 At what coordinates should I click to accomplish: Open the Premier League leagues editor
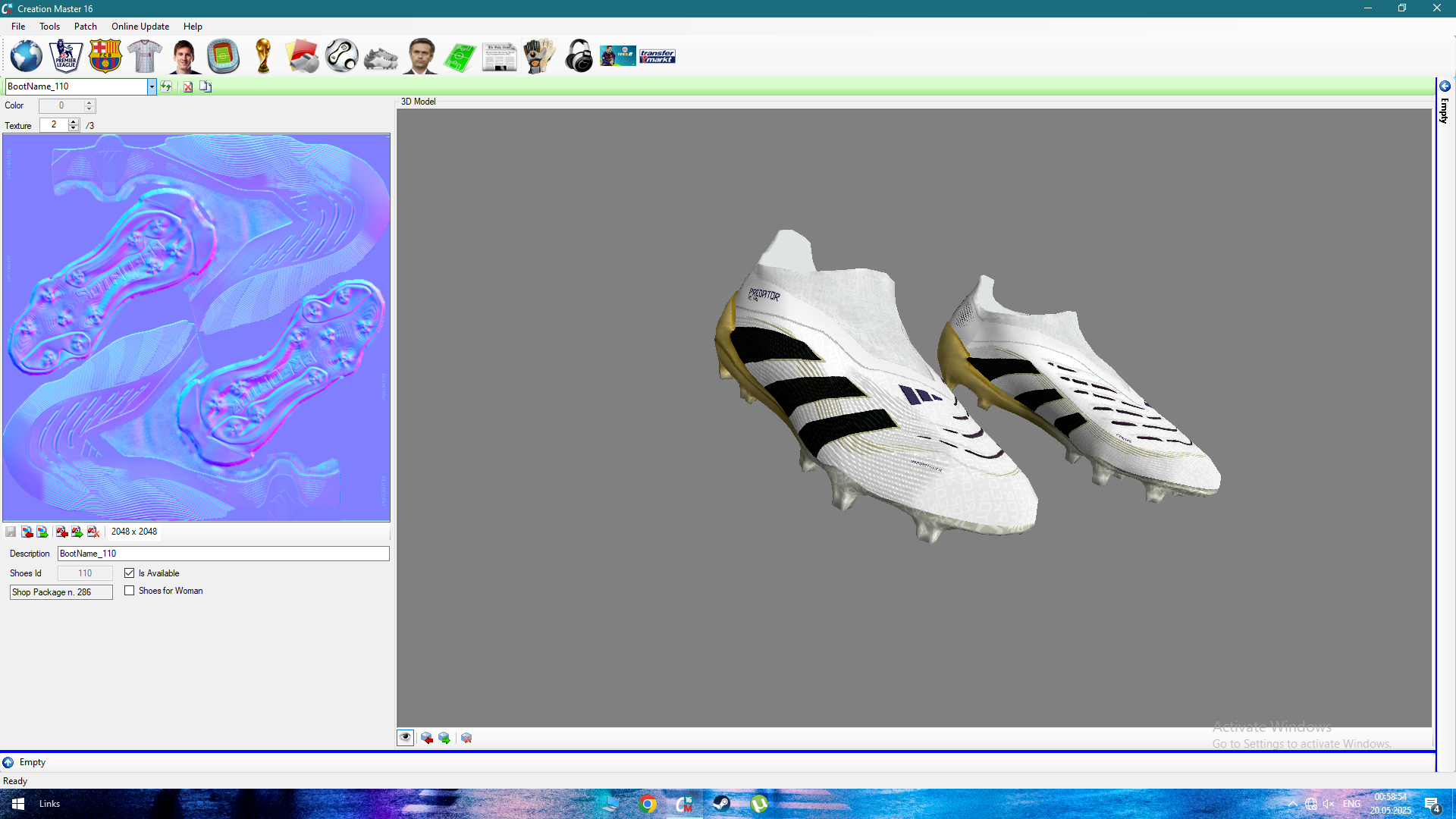click(x=66, y=57)
